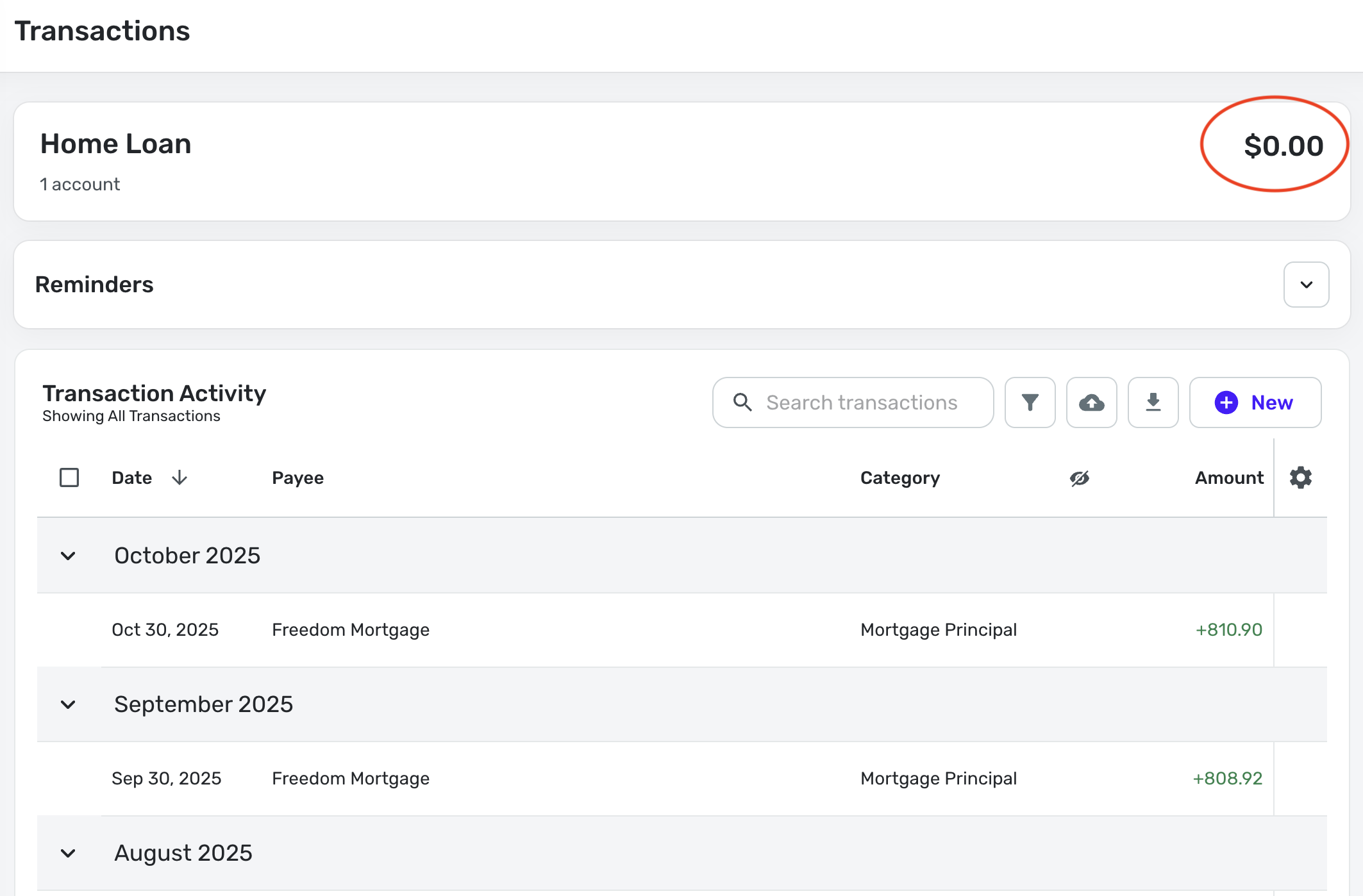Click the magnifying glass search icon
Screen dimensions: 1363x896
pyautogui.click(x=742, y=402)
